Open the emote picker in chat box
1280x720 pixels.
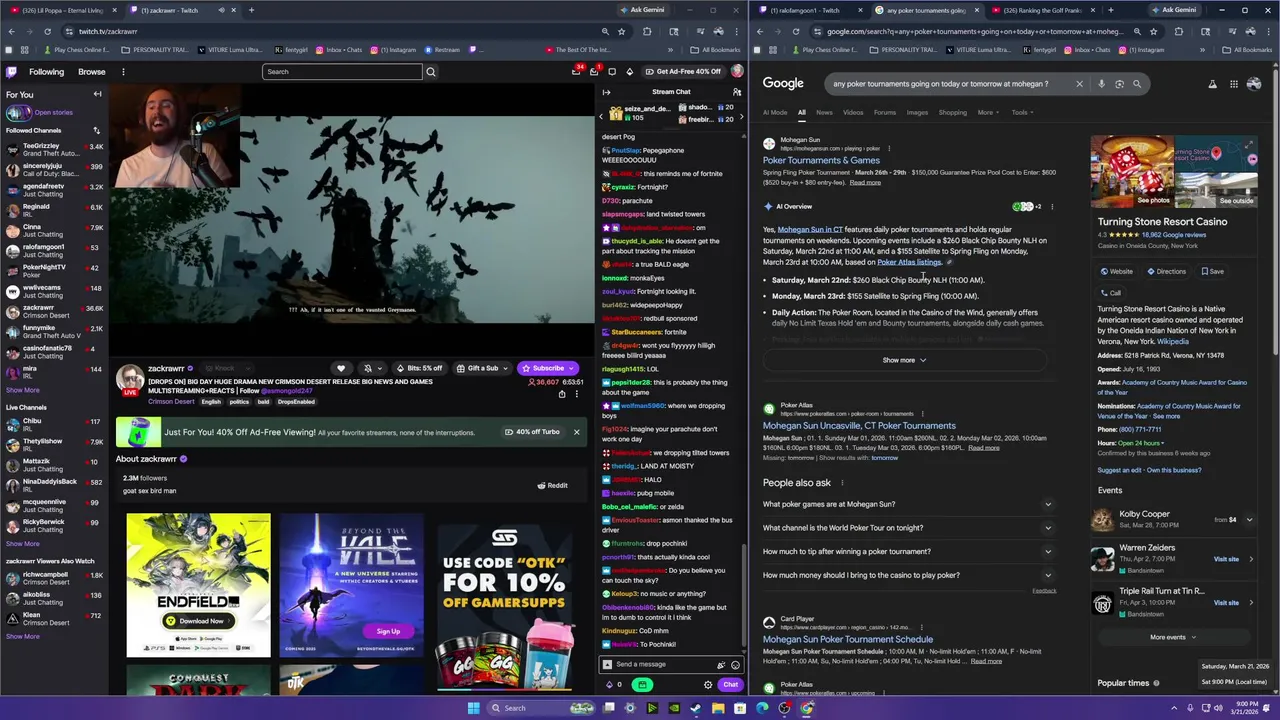point(735,664)
